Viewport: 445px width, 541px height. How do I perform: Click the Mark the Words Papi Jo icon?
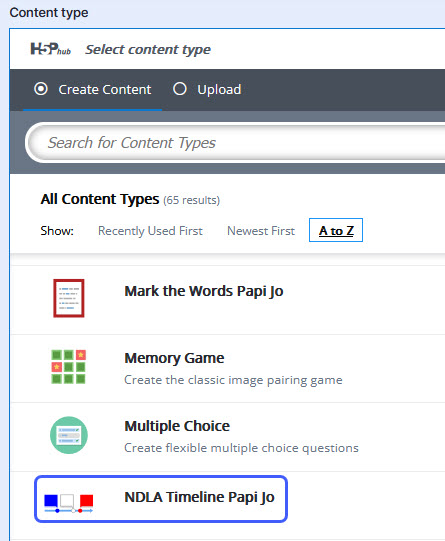tap(69, 298)
